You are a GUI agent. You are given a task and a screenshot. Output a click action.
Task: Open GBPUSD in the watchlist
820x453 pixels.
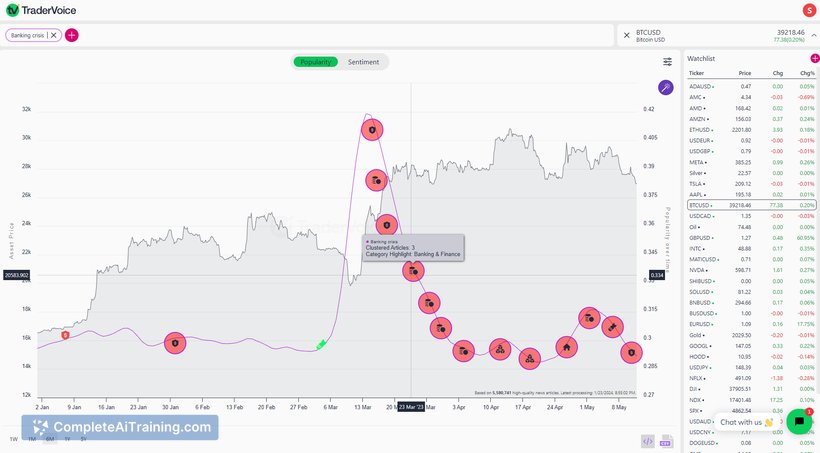click(751, 238)
